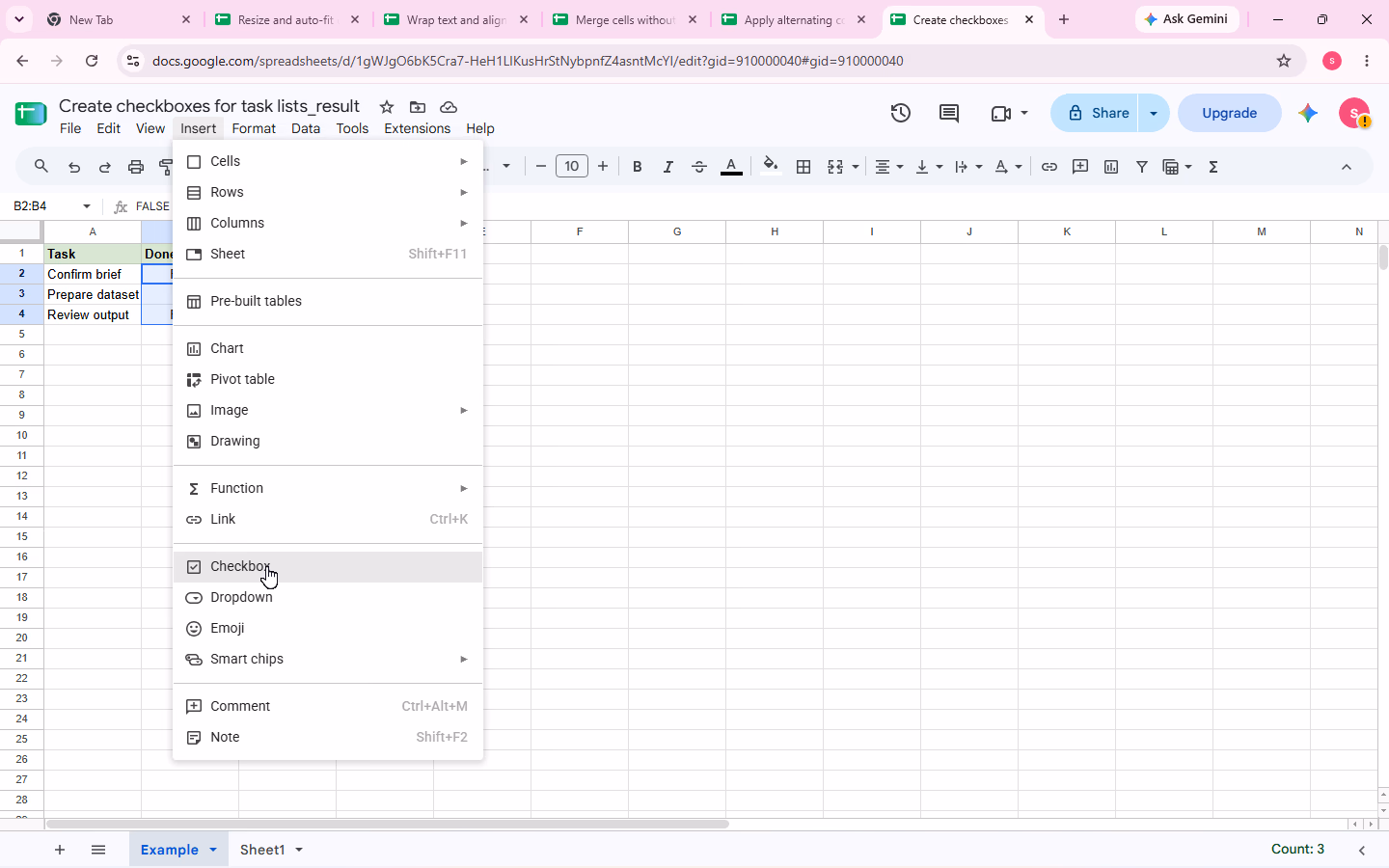Screen dimensions: 1389x868
Task: Click the font size input field
Action: click(572, 167)
